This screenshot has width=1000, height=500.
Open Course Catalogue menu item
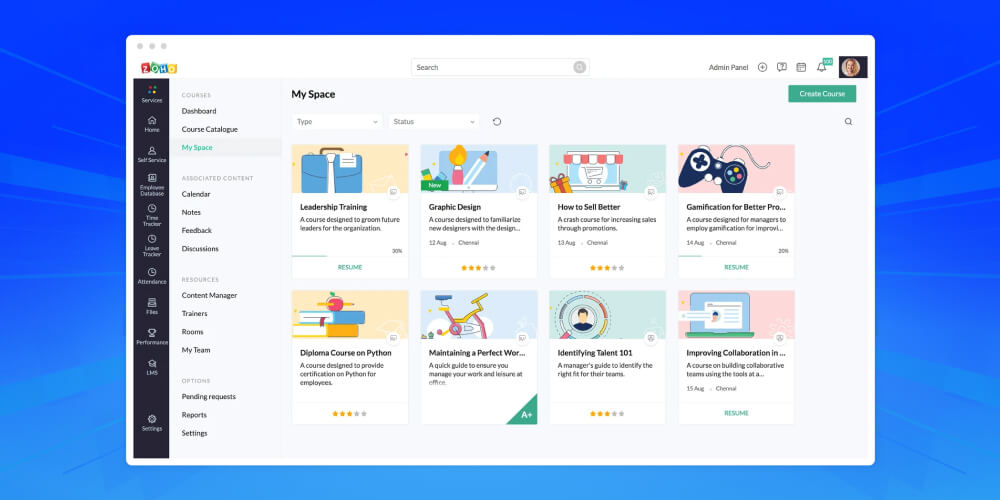tap(210, 129)
